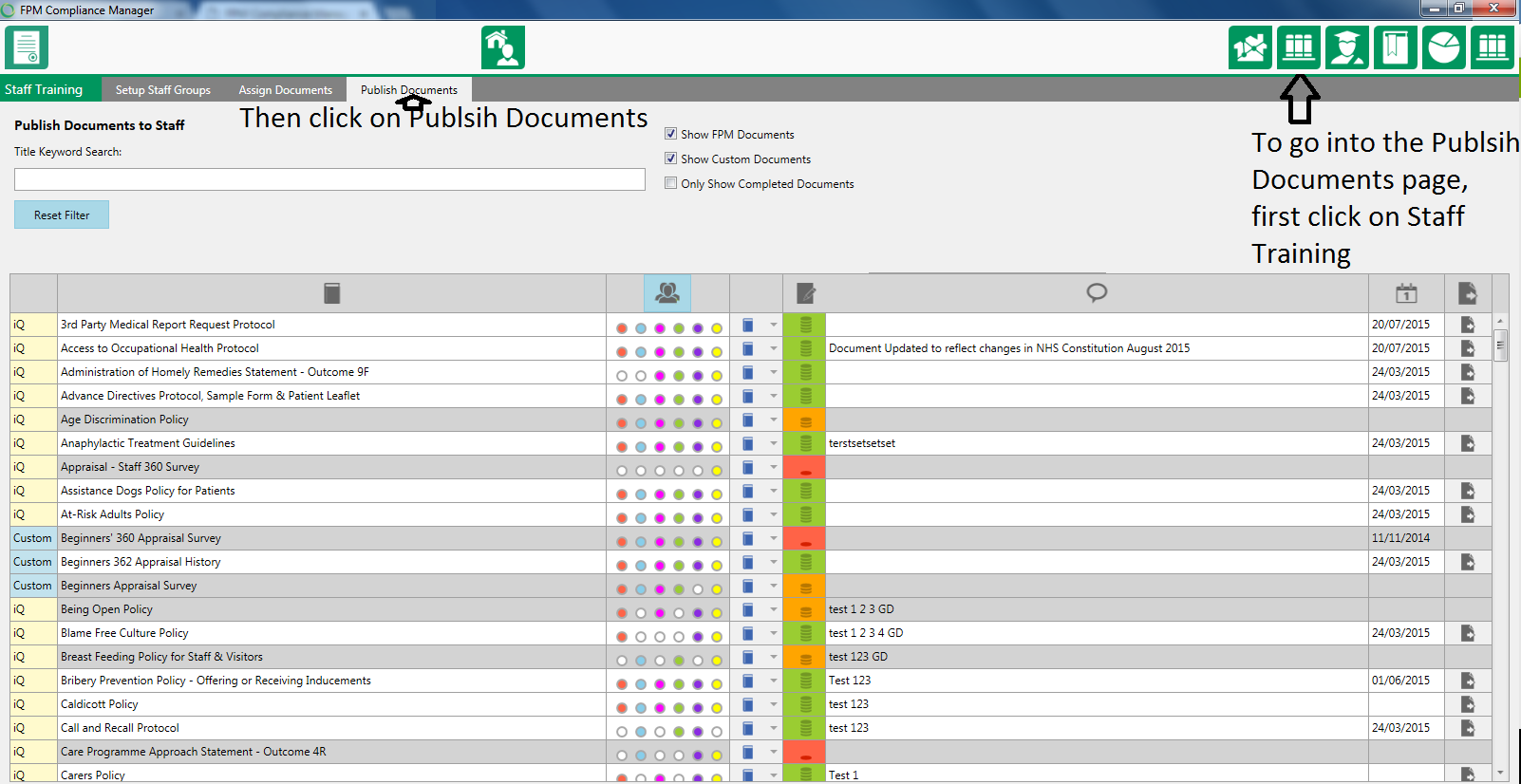Click the blue book icon for Blame Free Culture Policy
Image resolution: width=1521 pixels, height=784 pixels.
tap(748, 633)
